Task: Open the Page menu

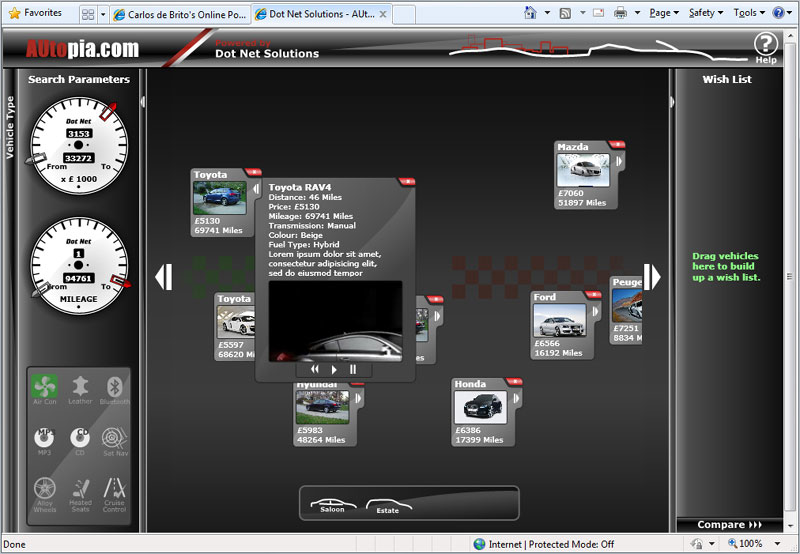Action: pos(664,13)
